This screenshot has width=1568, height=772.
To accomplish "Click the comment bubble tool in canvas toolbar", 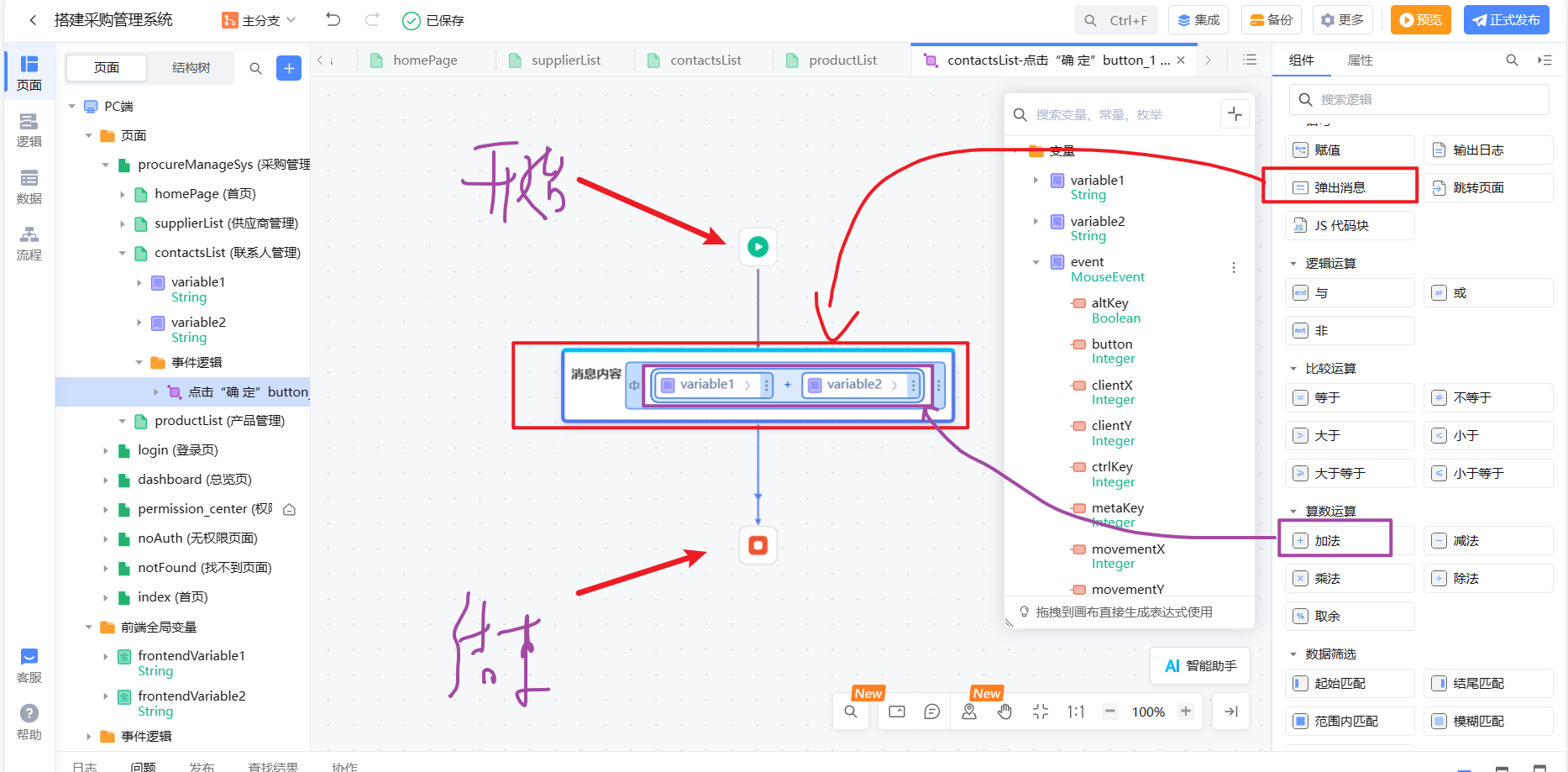I will pyautogui.click(x=931, y=712).
